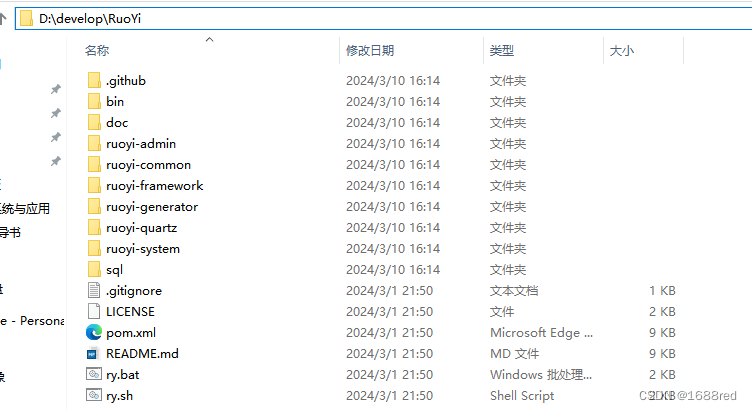
Task: Select the pom.xml file name
Action: coord(131,333)
